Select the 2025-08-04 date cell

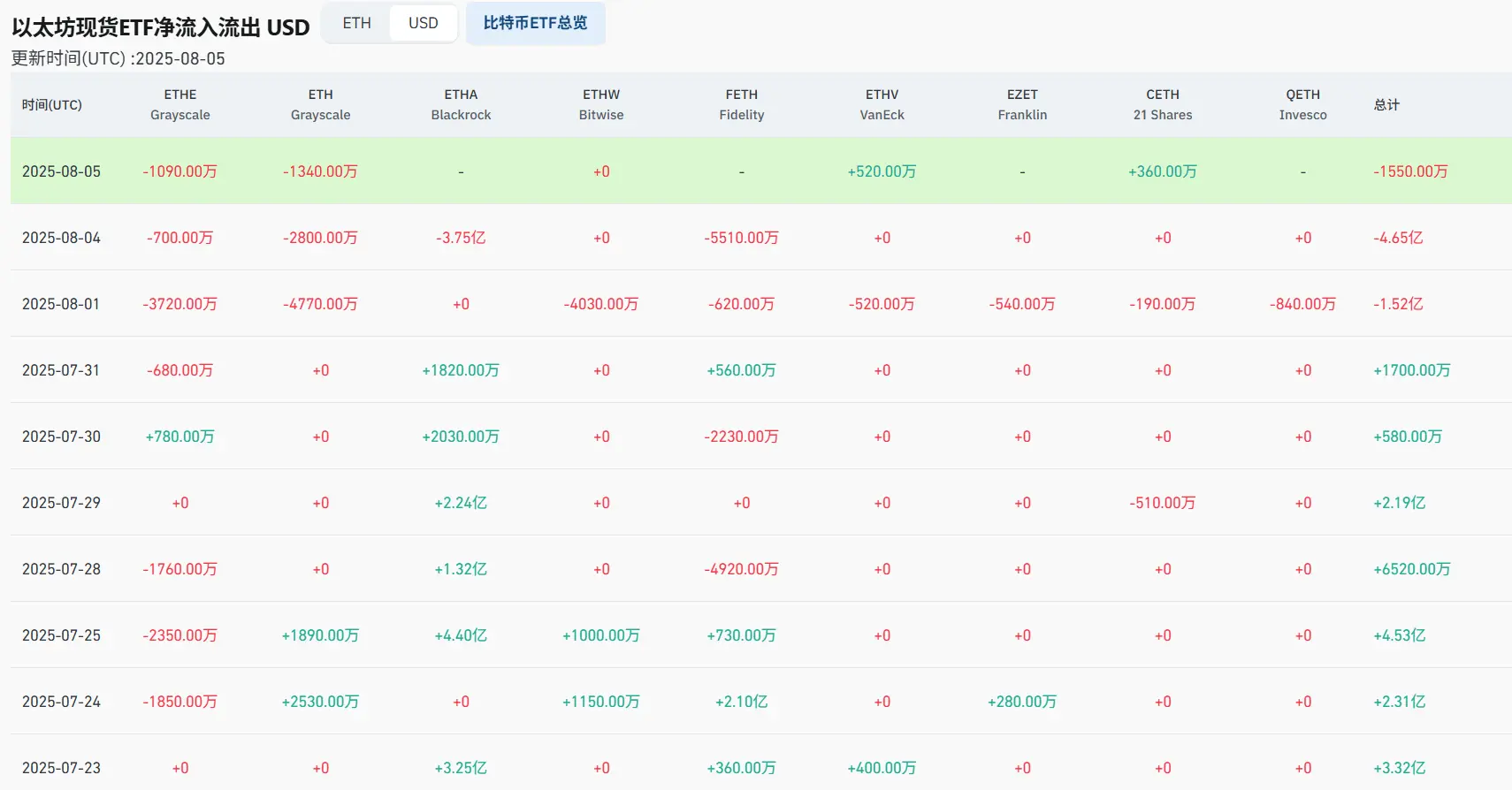[x=62, y=238]
